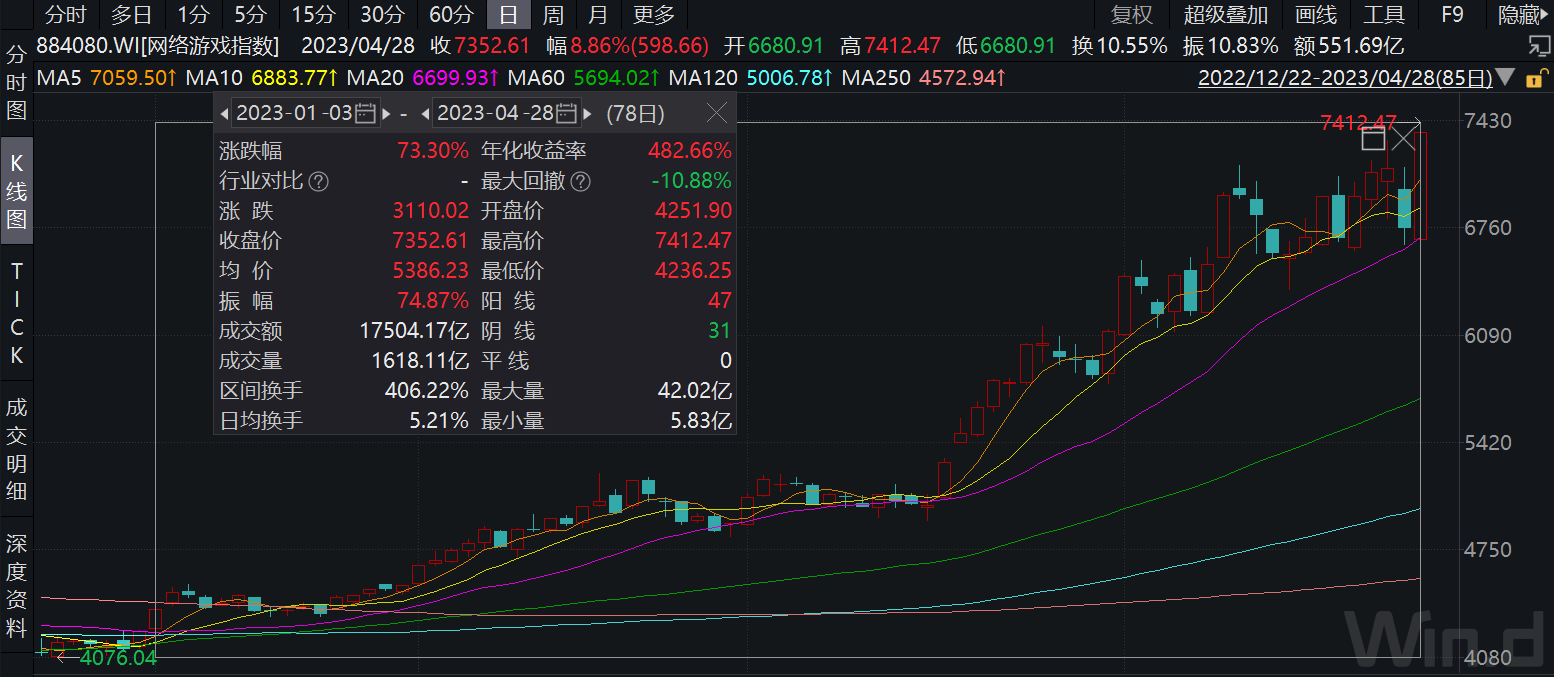1554x677 pixels.
Task: Switch to 月 monthly tab
Action: coord(598,14)
